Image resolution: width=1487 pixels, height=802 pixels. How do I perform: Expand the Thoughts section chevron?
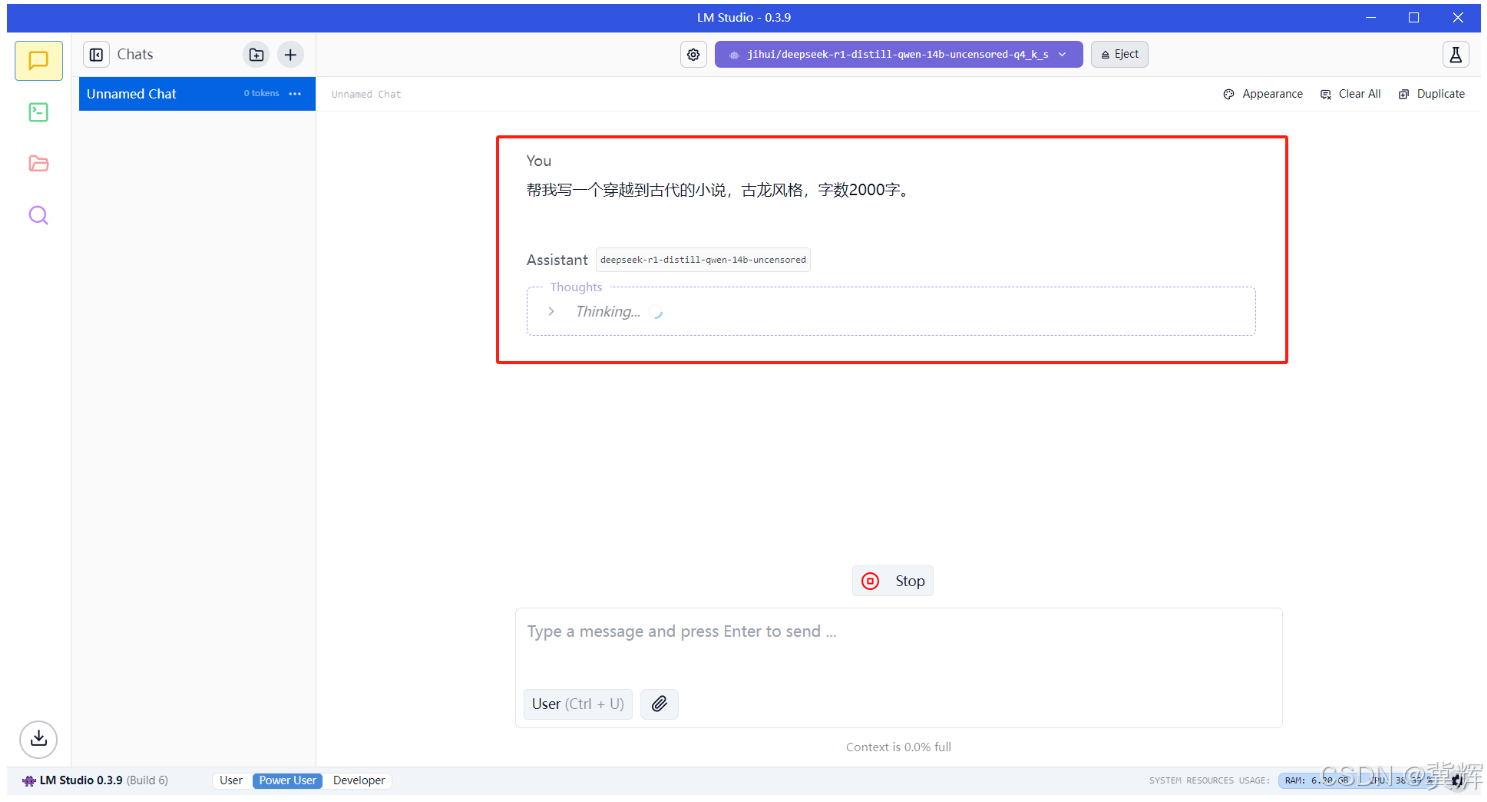pyautogui.click(x=551, y=312)
